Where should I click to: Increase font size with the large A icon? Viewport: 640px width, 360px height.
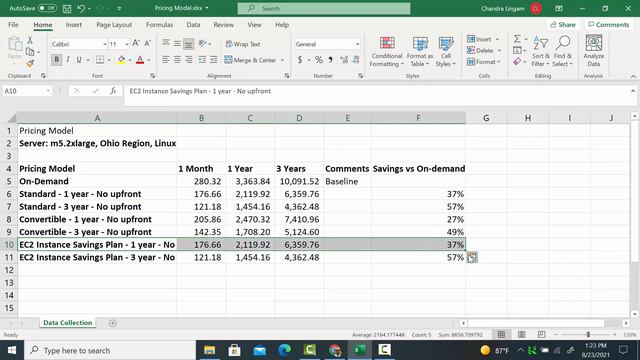point(136,43)
